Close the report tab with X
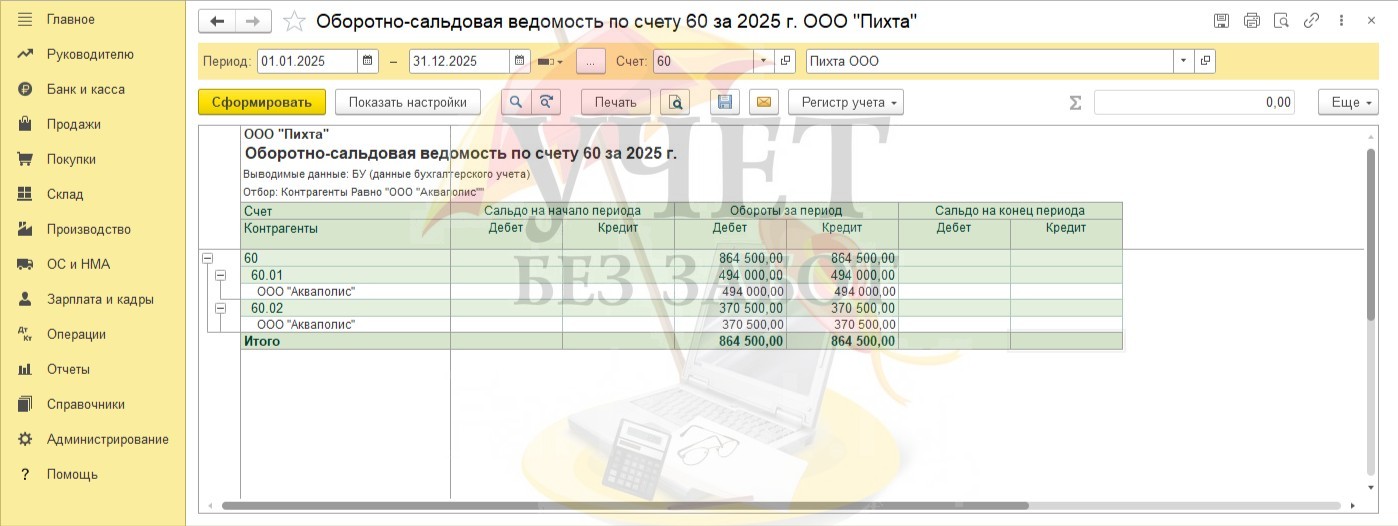Image resolution: width=1398 pixels, height=526 pixels. tap(1372, 21)
